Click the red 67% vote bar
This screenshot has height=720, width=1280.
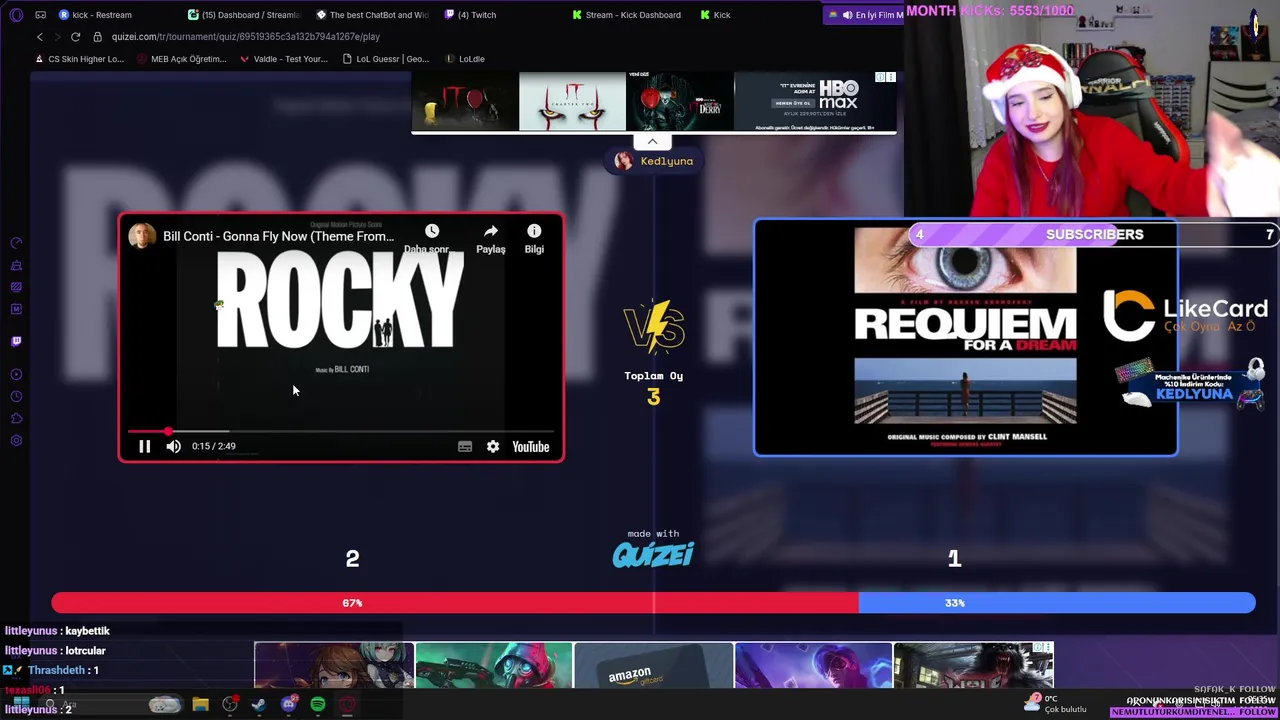(x=455, y=603)
